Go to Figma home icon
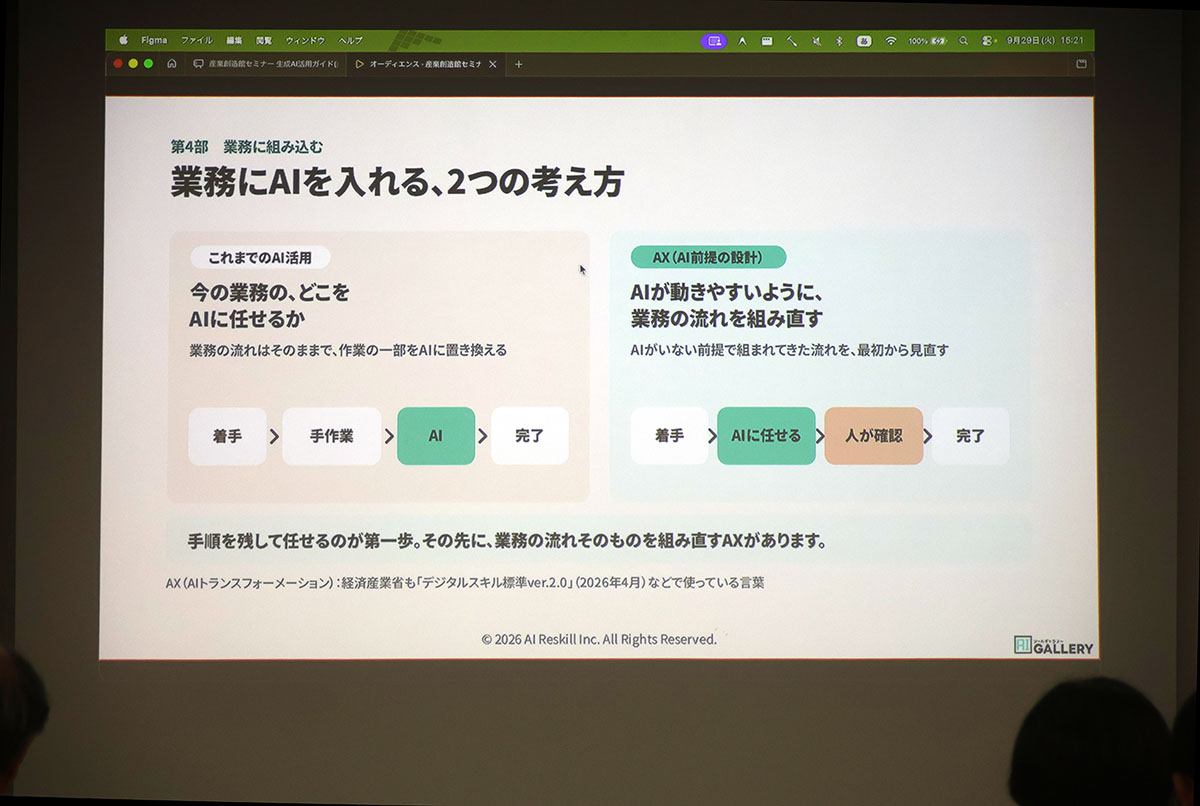Viewport: 1200px width, 806px height. click(172, 64)
